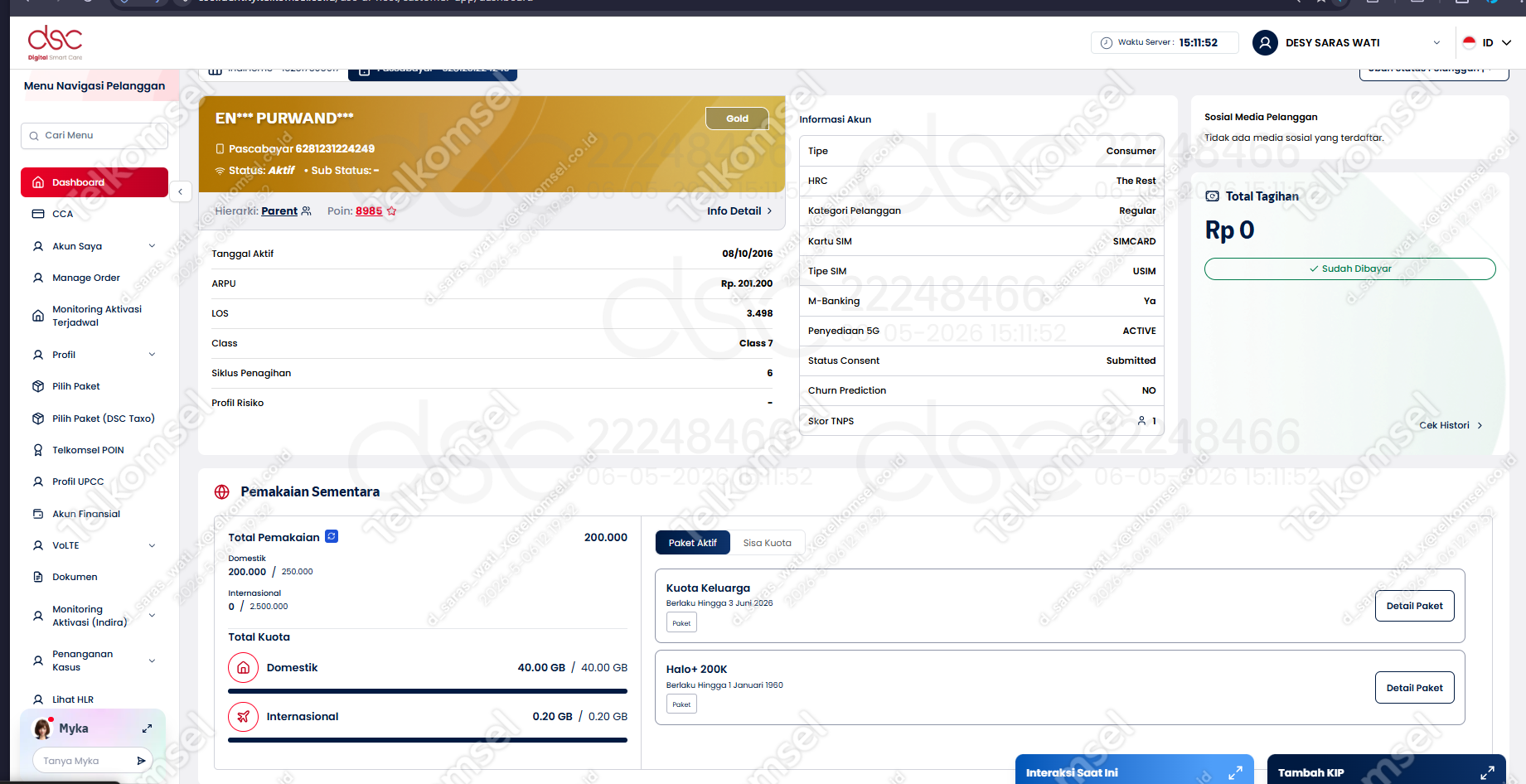Click the Domestik quota progress bar
Image resolution: width=1526 pixels, height=784 pixels.
[428, 691]
